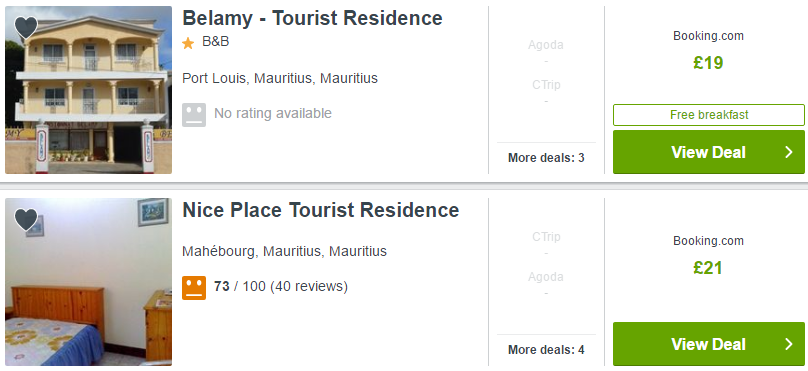Favorite Nice Place Tourist Residence via heart
Screen dimensions: 808x371
[26, 220]
